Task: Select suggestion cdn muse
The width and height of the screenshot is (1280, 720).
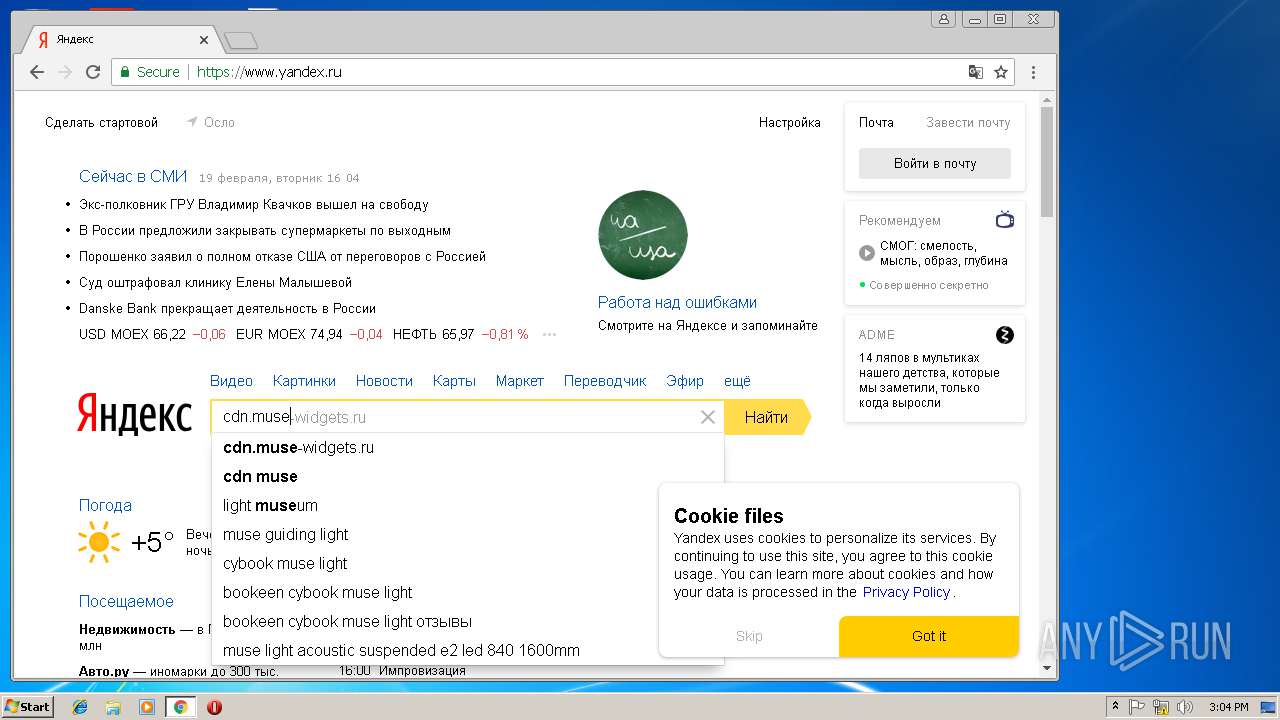Action: click(x=467, y=476)
